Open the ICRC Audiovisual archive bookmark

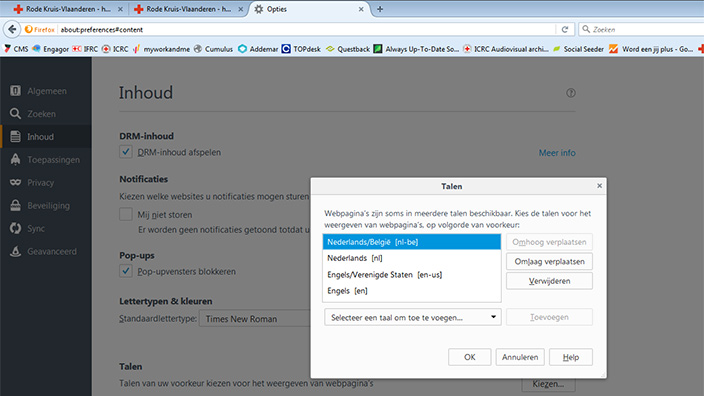(x=506, y=49)
